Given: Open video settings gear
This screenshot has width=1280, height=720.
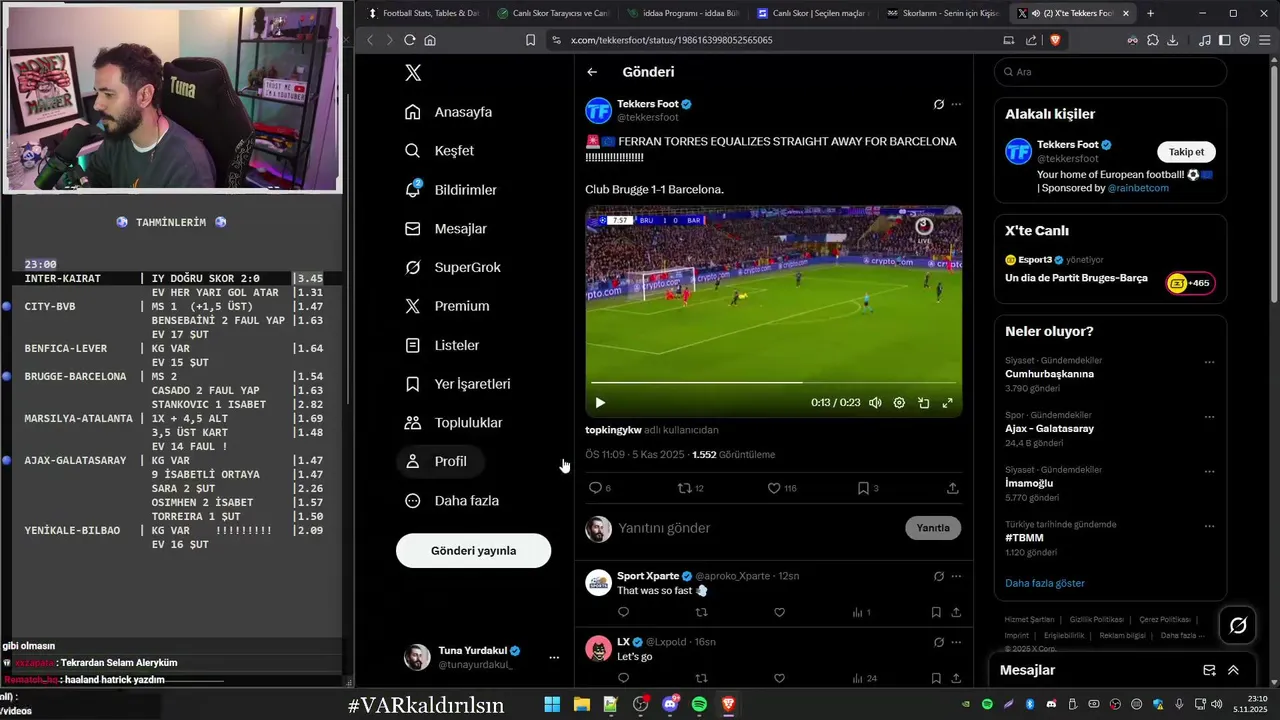Looking at the screenshot, I should (899, 403).
